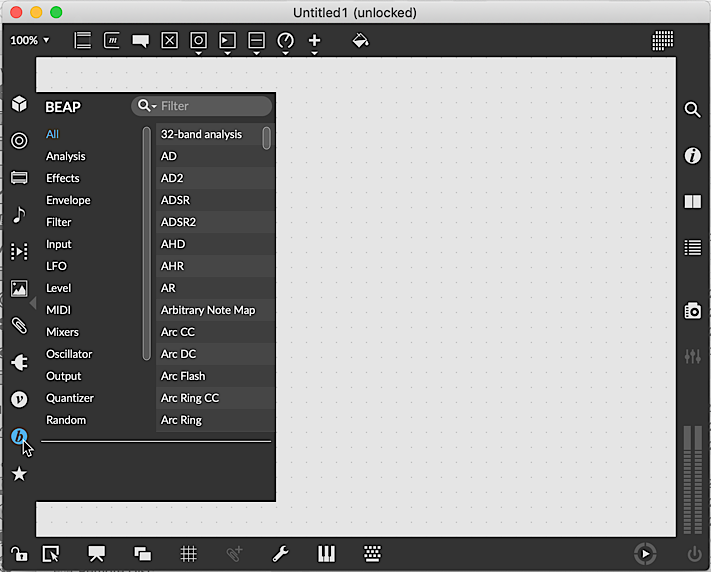The height and width of the screenshot is (572, 711).
Task: Open the mixer sliders icon
Action: point(692,357)
